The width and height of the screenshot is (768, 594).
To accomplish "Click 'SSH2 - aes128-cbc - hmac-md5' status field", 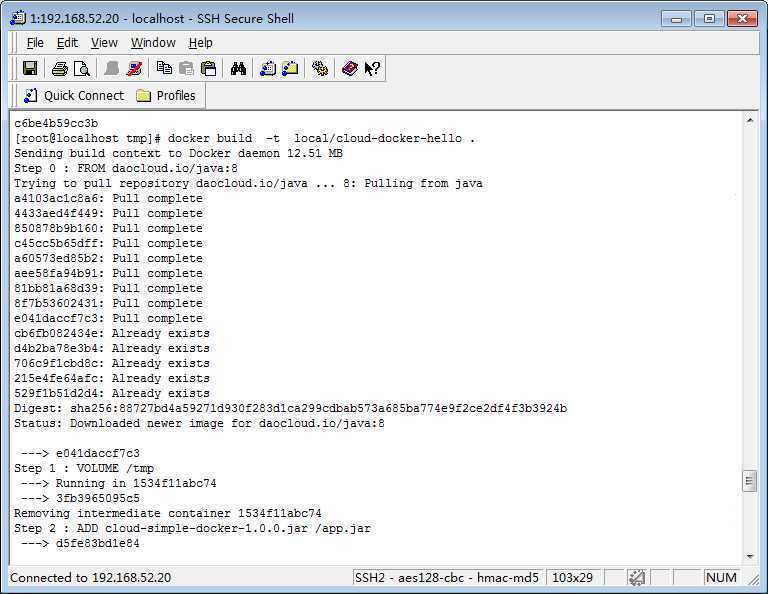I will tap(447, 578).
